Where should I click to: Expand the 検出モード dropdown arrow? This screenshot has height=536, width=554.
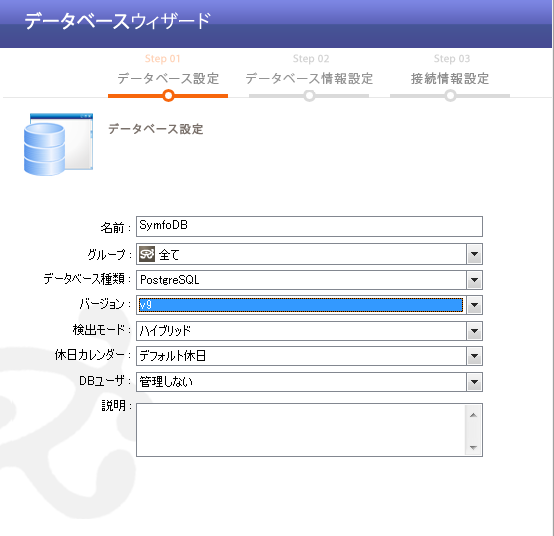pyautogui.click(x=474, y=331)
